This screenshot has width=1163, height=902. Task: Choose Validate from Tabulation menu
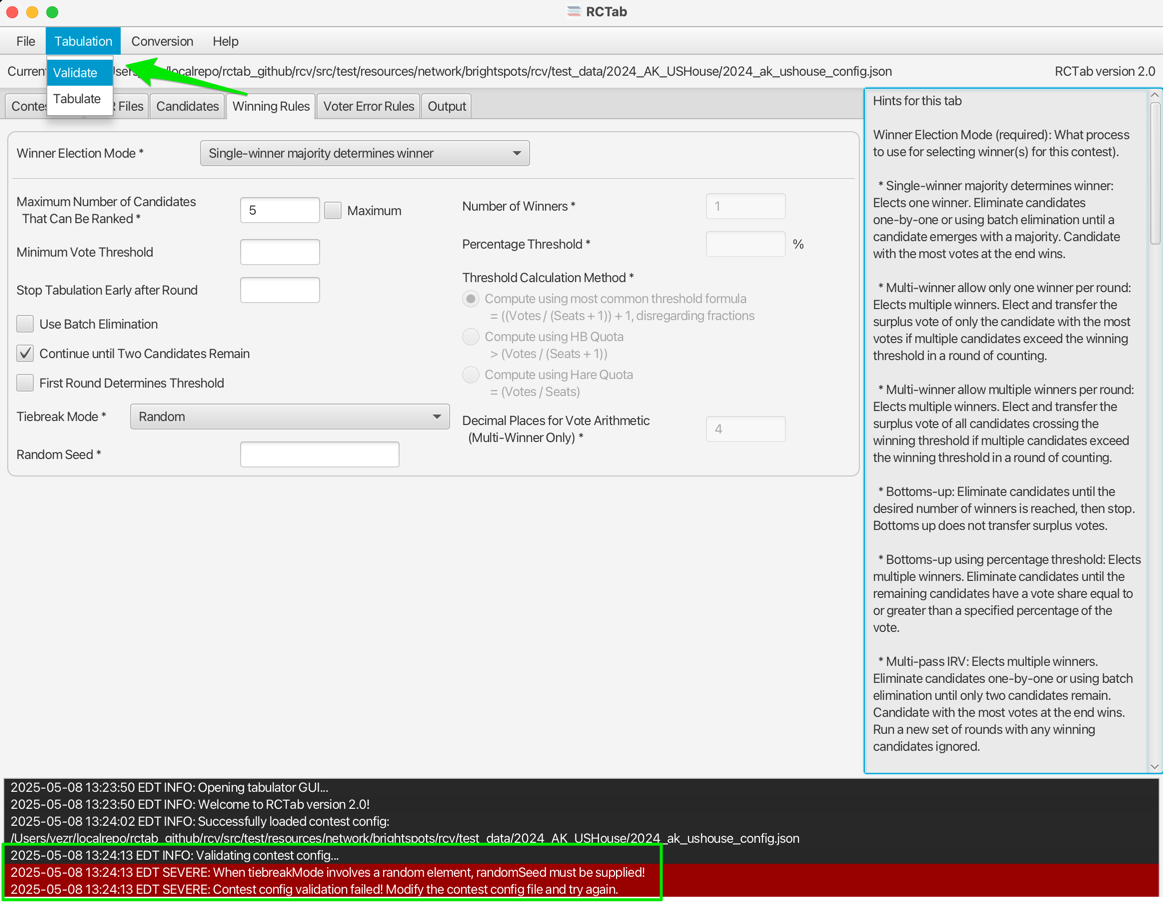tap(80, 73)
